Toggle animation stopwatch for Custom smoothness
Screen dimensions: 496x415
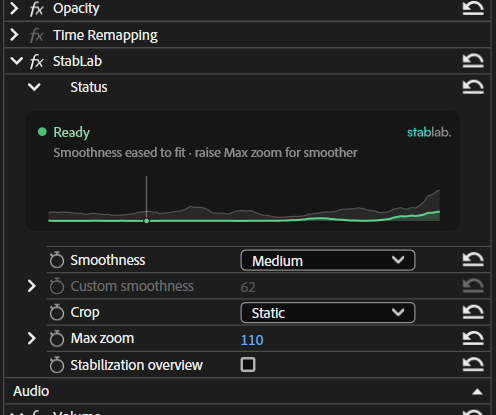tap(57, 286)
